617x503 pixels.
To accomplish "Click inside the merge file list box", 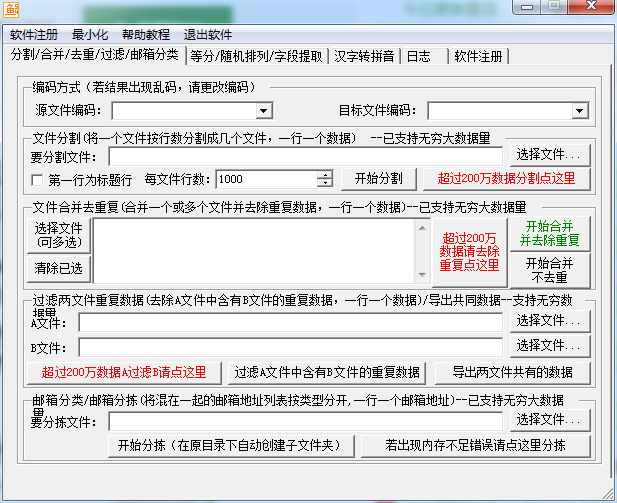I will point(255,250).
